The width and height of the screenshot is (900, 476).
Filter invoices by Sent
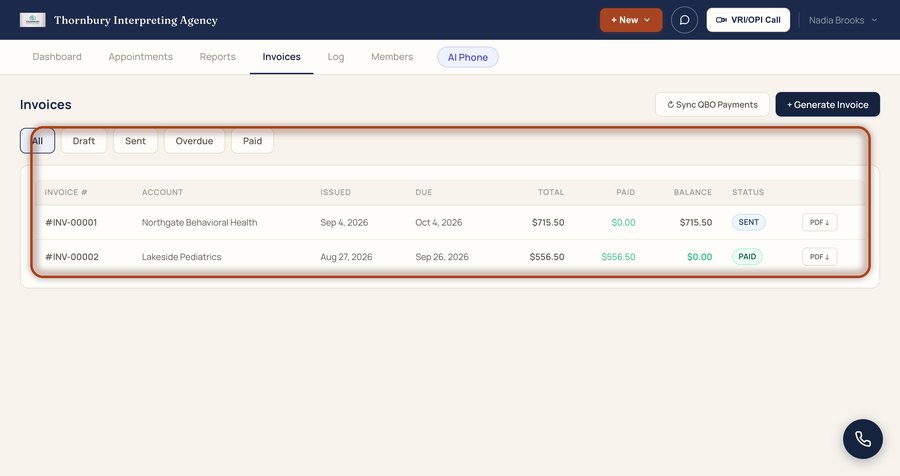pos(135,141)
